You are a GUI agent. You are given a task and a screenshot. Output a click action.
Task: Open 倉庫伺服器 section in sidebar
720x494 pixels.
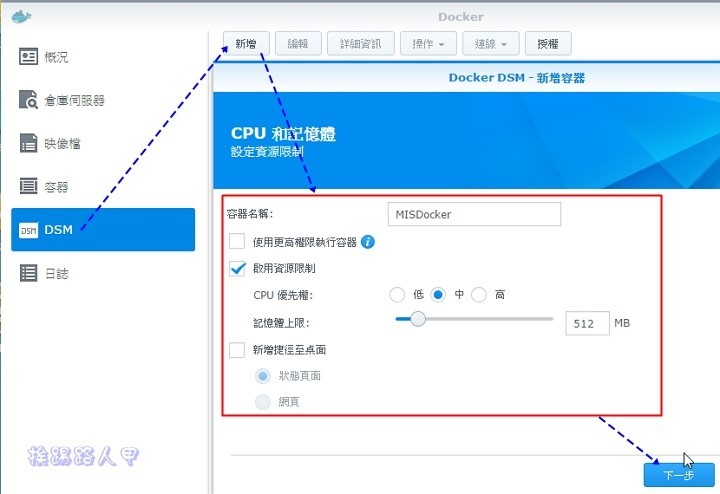[103, 100]
